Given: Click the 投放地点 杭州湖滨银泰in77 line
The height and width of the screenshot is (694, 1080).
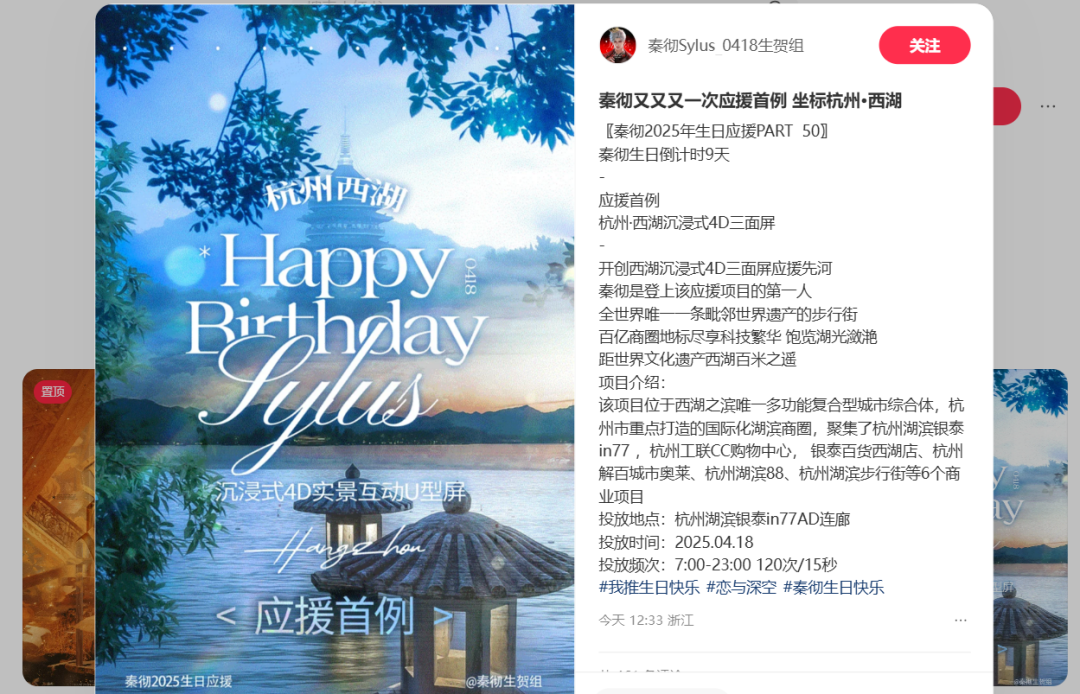Looking at the screenshot, I should click(x=724, y=519).
